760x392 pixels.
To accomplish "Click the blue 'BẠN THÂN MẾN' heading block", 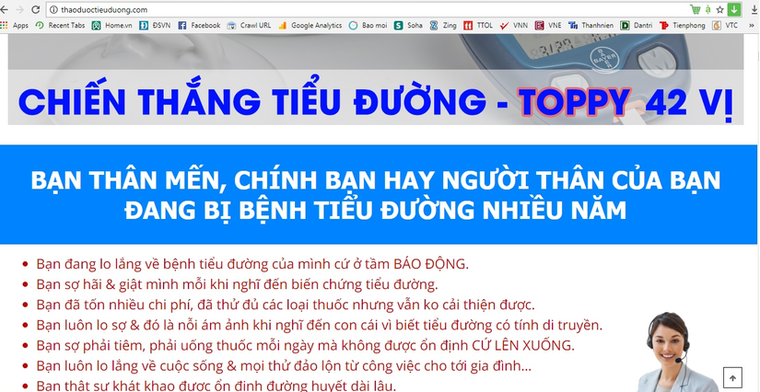I will [x=379, y=194].
